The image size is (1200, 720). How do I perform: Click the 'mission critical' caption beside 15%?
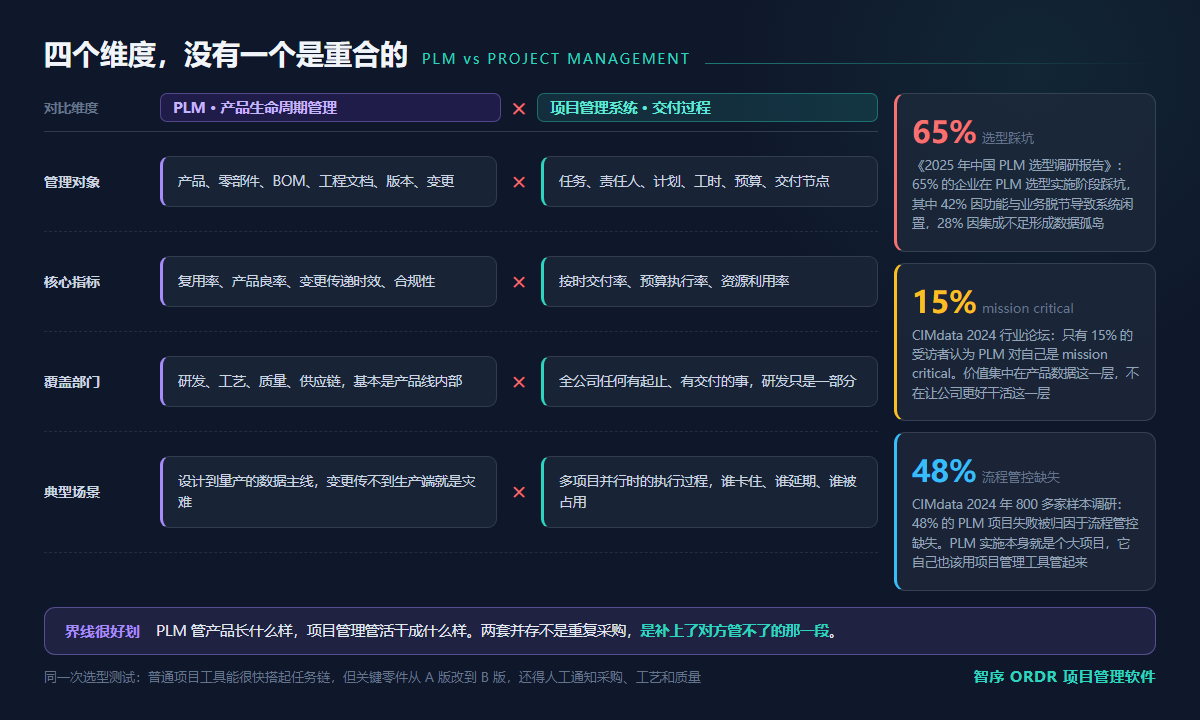click(1028, 308)
